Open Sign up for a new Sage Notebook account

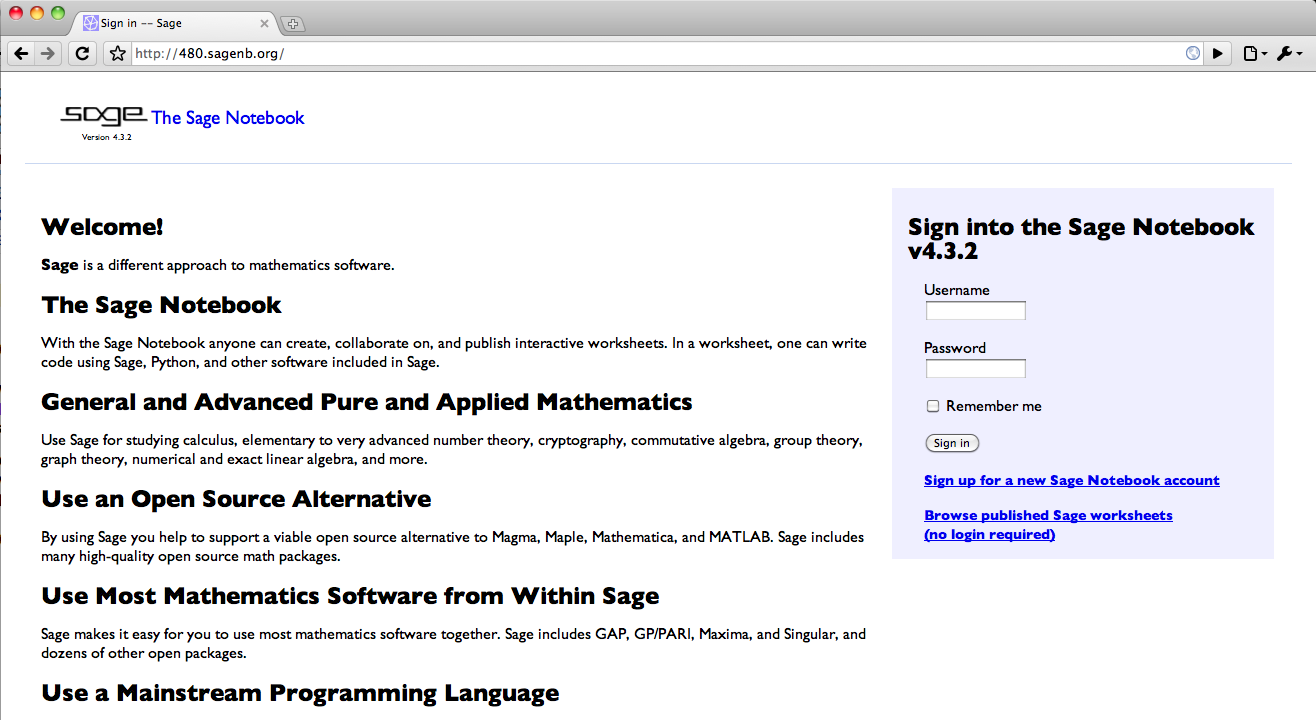(1071, 481)
